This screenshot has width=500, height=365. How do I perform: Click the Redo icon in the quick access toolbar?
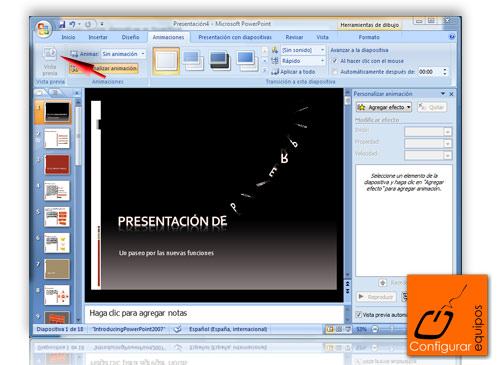[x=88, y=24]
